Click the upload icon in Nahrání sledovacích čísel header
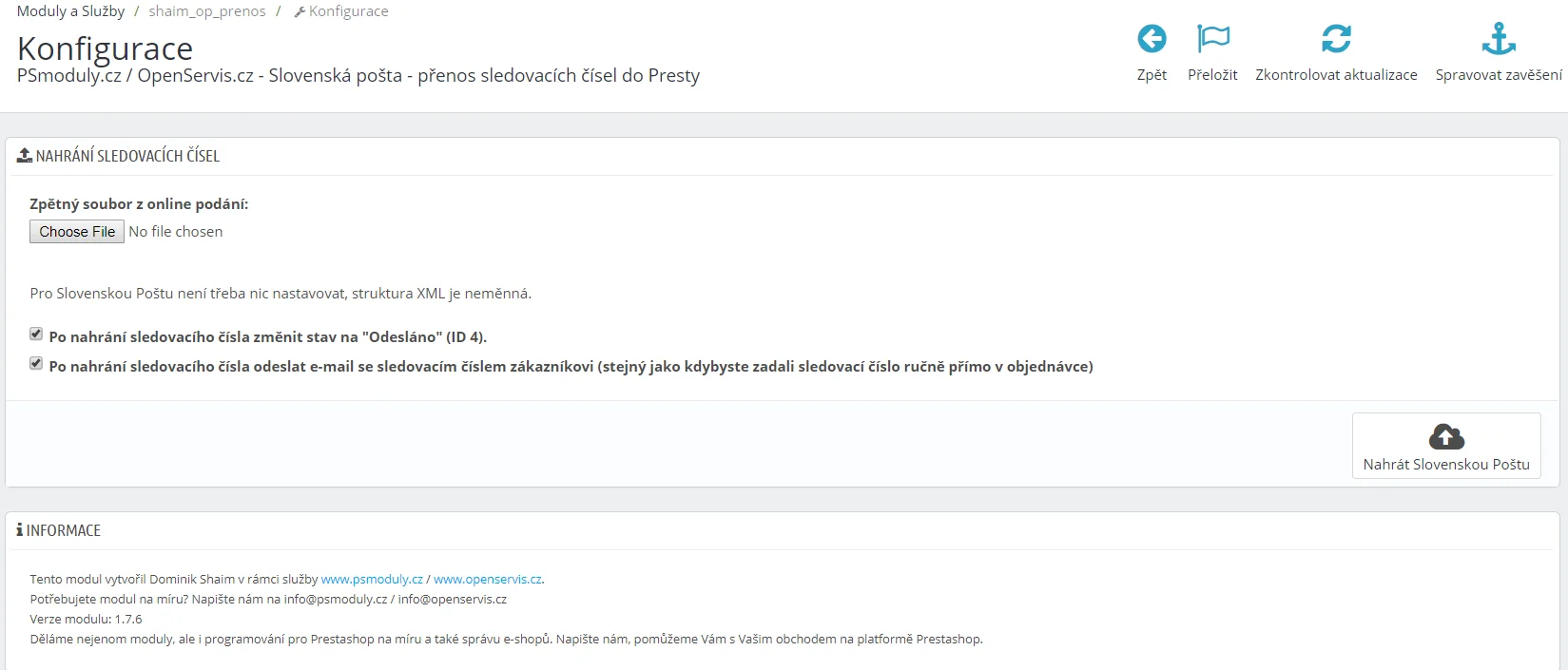Image resolution: width=1568 pixels, height=670 pixels. [x=25, y=155]
